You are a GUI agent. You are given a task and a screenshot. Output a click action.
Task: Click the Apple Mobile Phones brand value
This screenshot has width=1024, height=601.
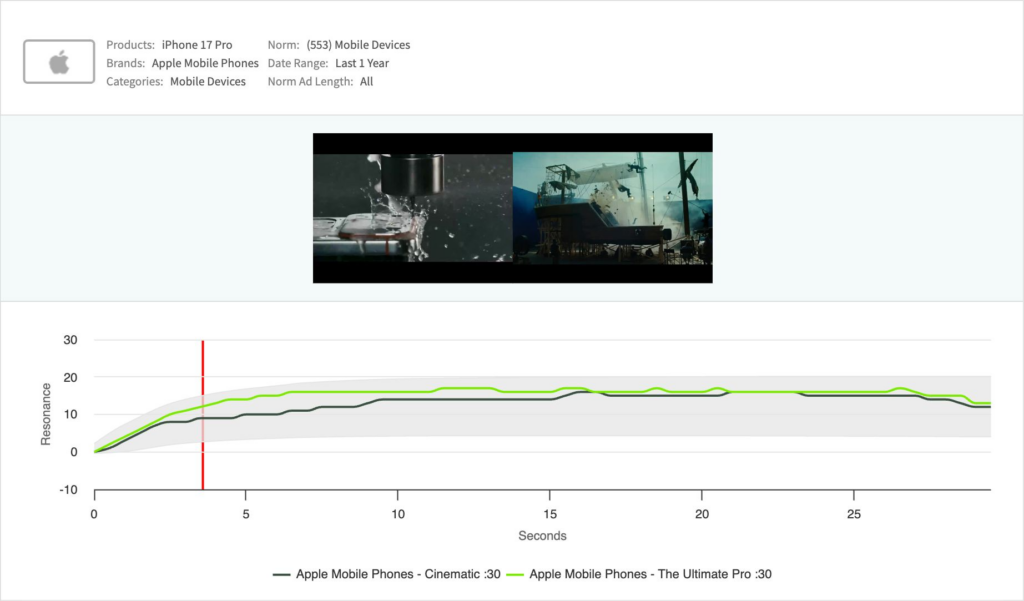tap(205, 63)
